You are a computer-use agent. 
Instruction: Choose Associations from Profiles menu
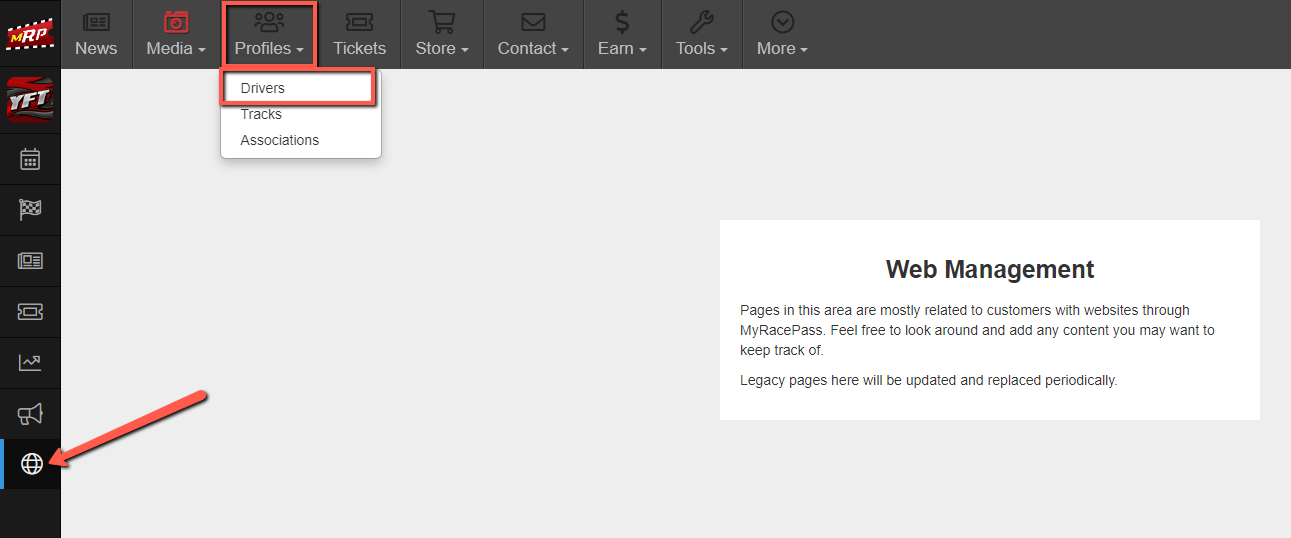[x=300, y=140]
